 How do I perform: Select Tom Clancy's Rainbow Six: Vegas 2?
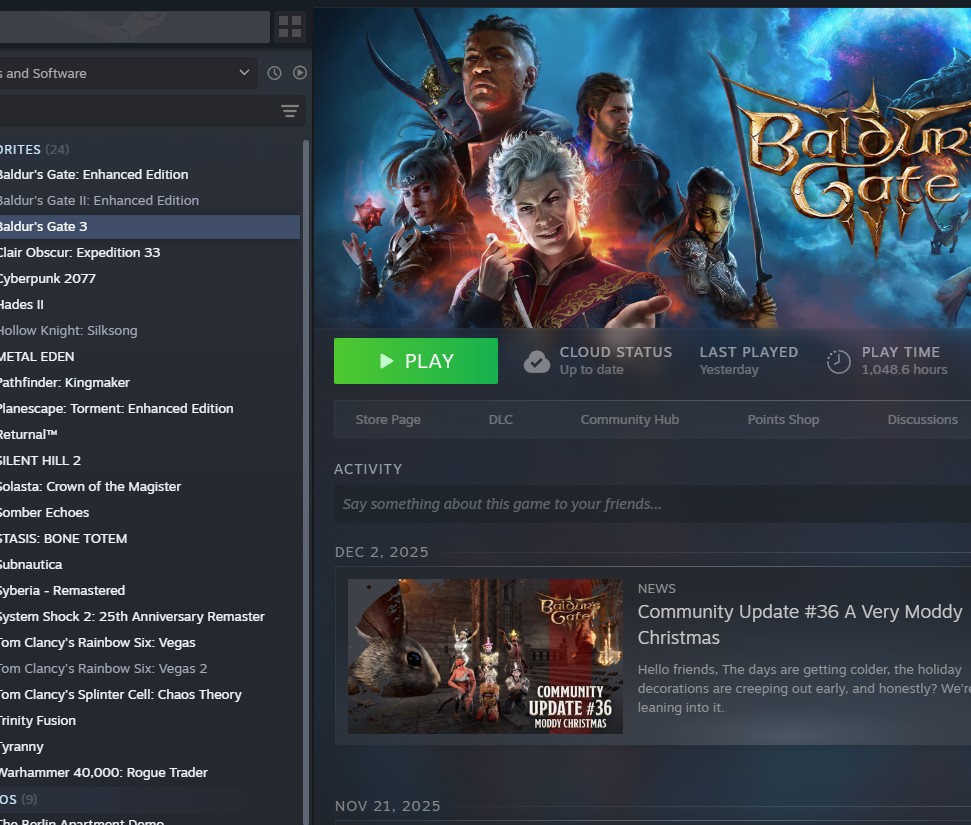click(x=150, y=669)
